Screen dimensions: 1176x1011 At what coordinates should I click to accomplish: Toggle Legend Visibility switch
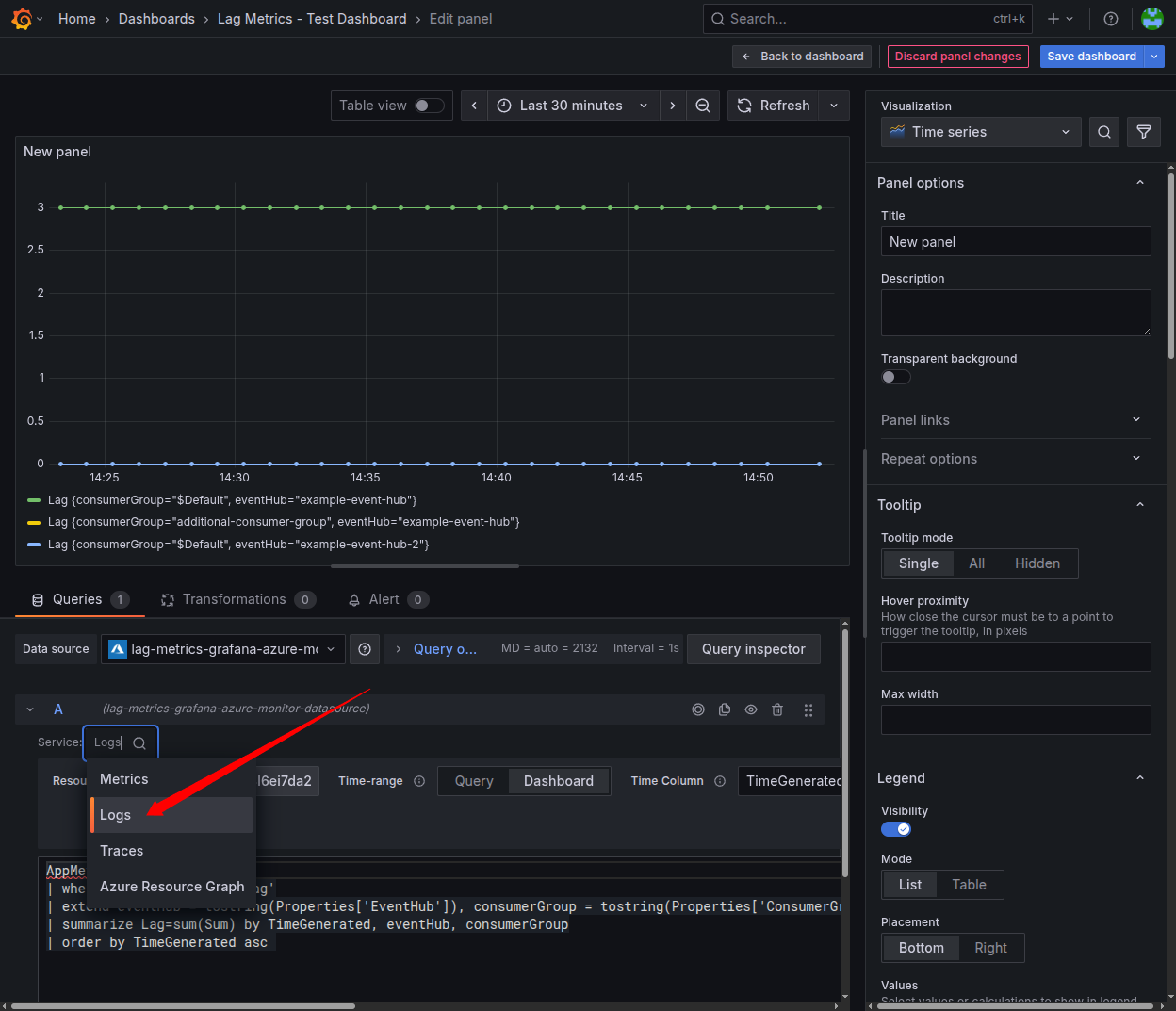(x=895, y=829)
